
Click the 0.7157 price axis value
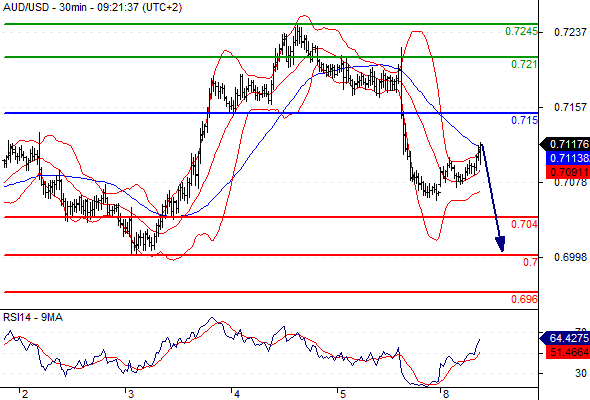pos(570,108)
